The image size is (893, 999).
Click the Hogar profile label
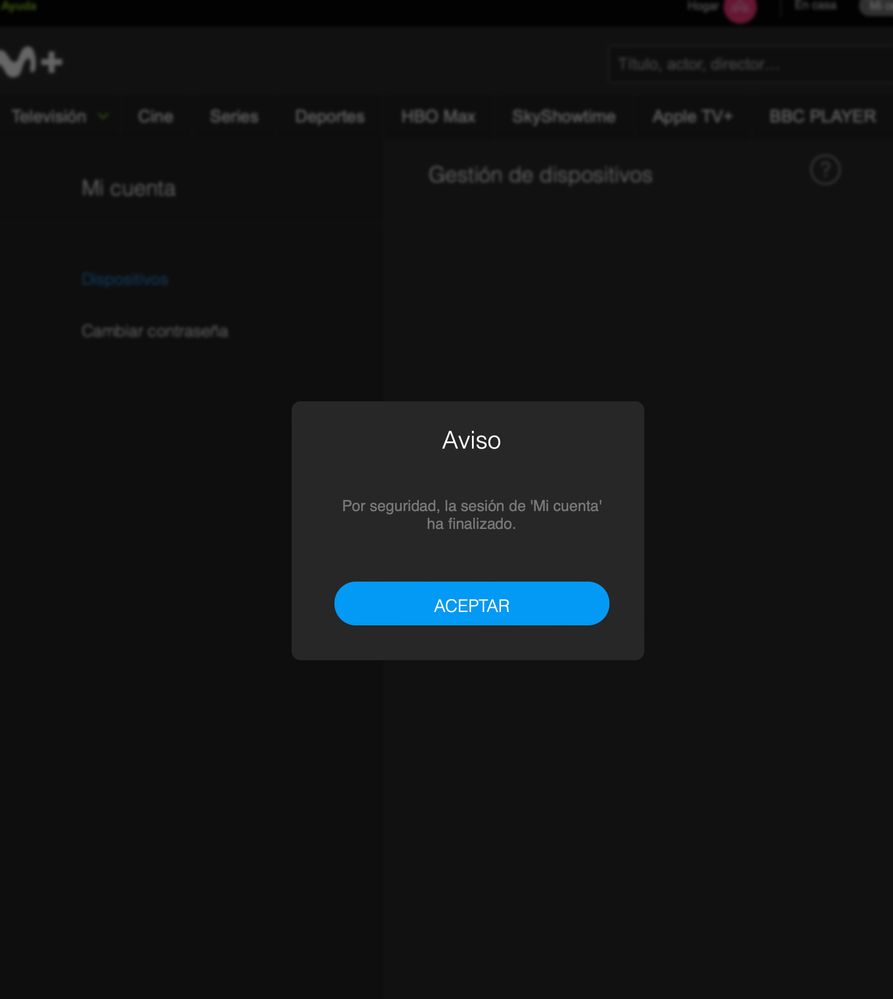tap(703, 7)
